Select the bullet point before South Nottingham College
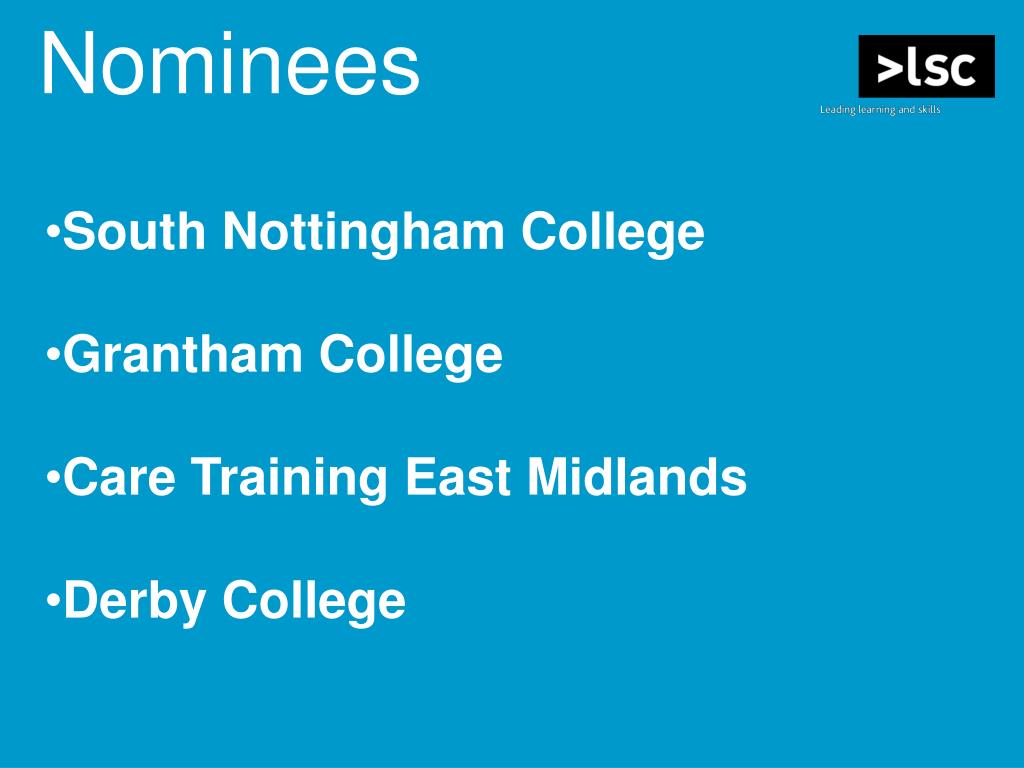1024x768 pixels. click(53, 231)
